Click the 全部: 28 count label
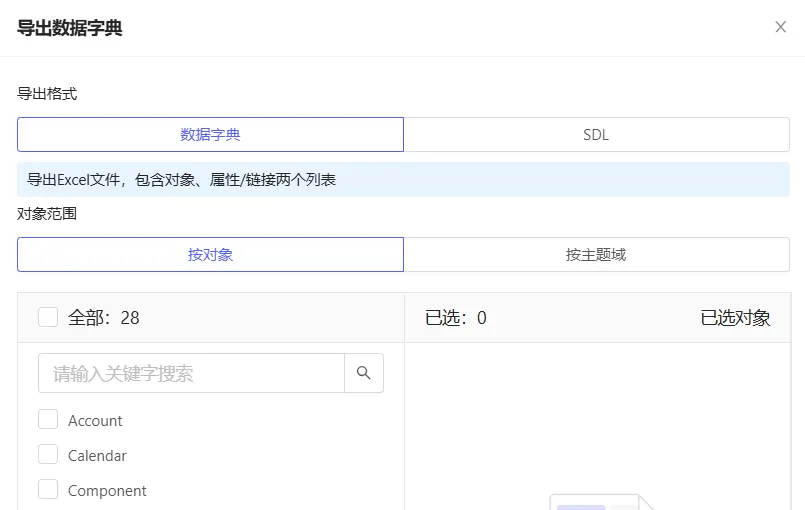This screenshot has height=510, width=805. [x=104, y=318]
